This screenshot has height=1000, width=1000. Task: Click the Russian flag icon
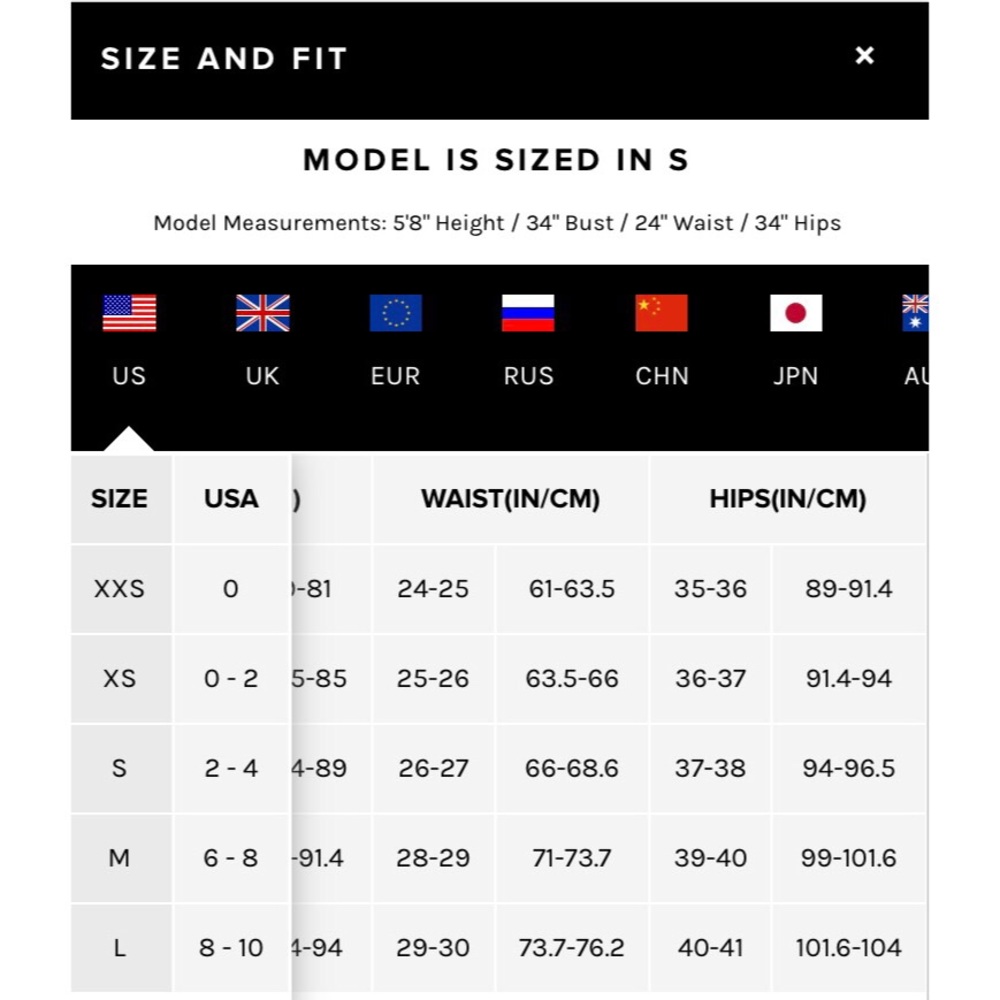(528, 313)
